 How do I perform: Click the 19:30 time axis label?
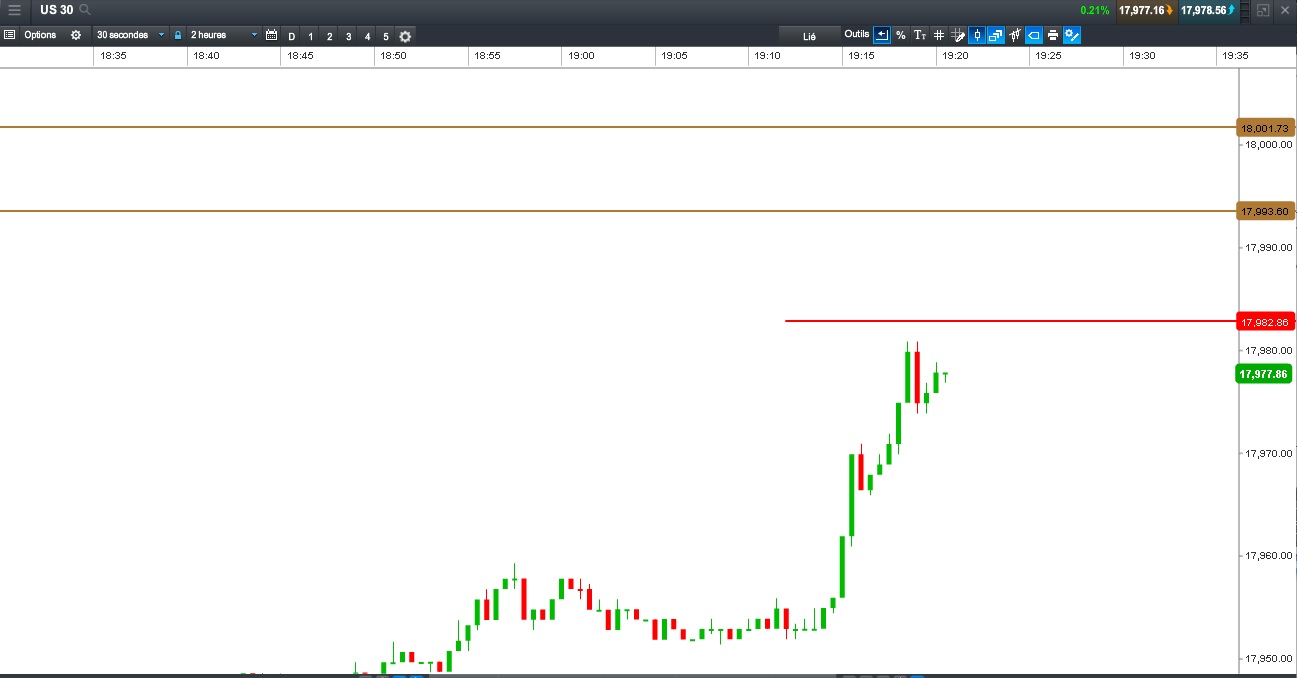[1142, 56]
